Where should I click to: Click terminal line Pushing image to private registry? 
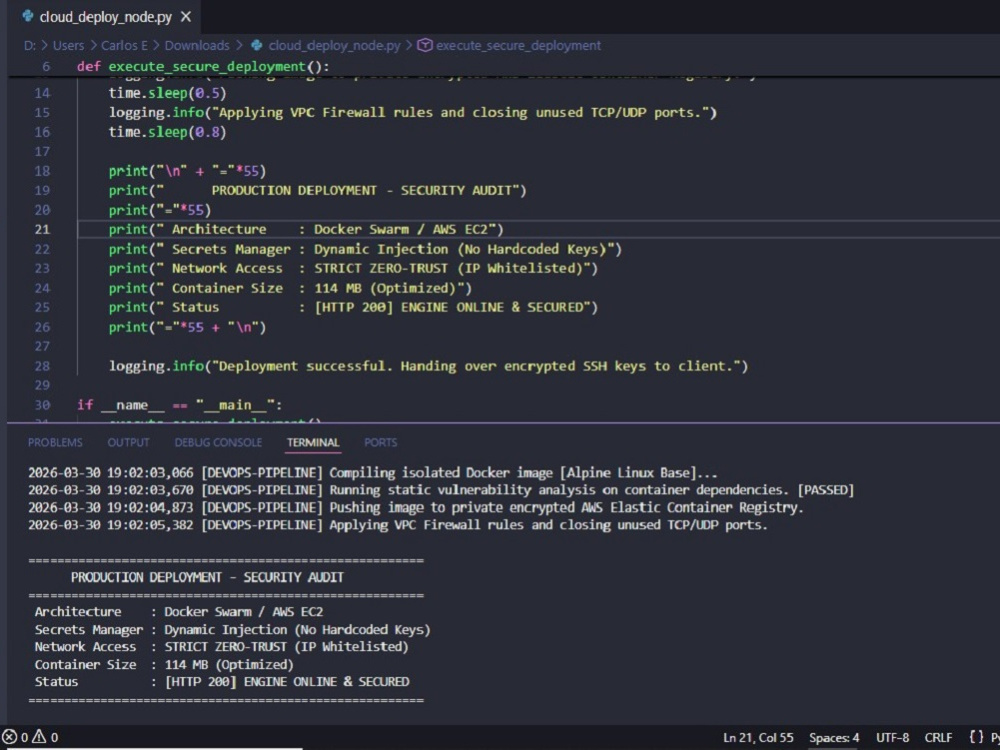pyautogui.click(x=416, y=508)
